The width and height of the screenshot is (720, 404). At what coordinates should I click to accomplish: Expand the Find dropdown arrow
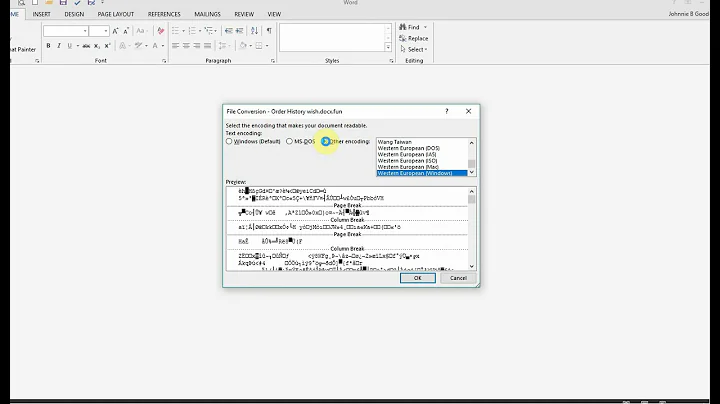425,27
